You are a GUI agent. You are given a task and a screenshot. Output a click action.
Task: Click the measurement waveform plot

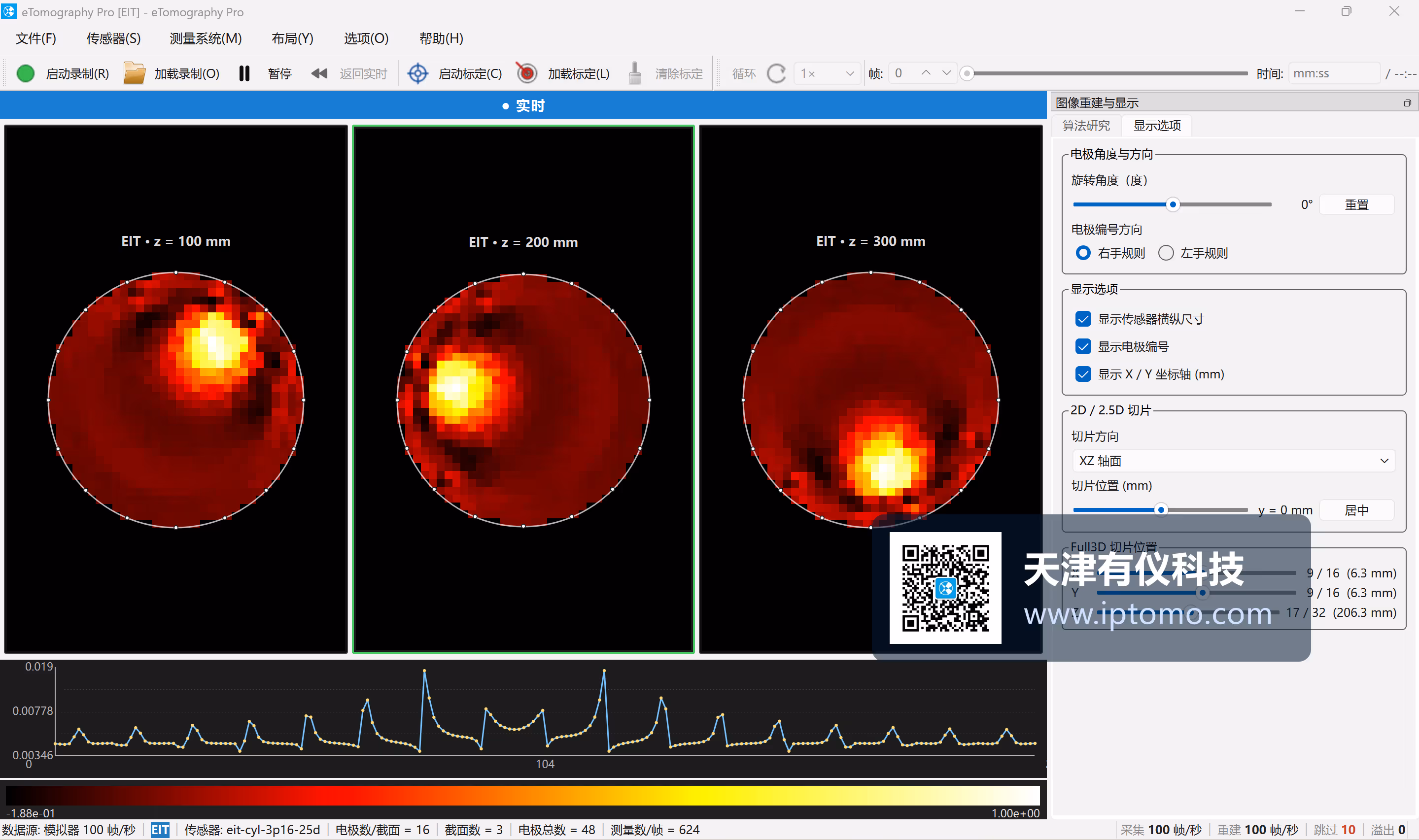(523, 717)
